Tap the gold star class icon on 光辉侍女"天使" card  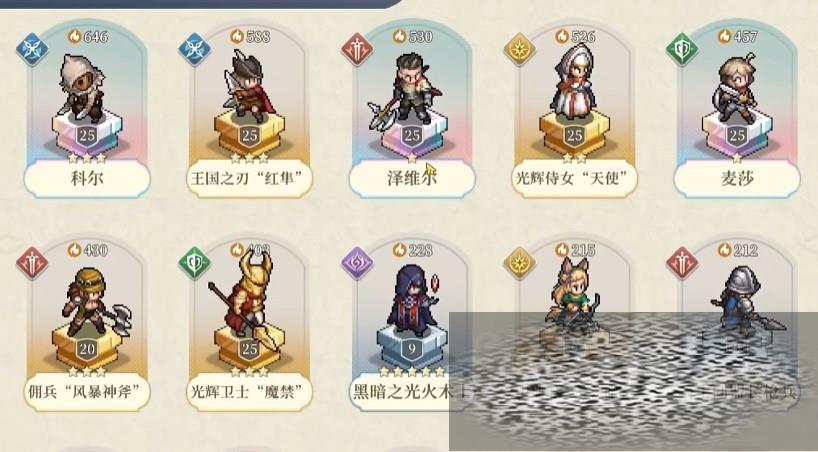click(520, 50)
